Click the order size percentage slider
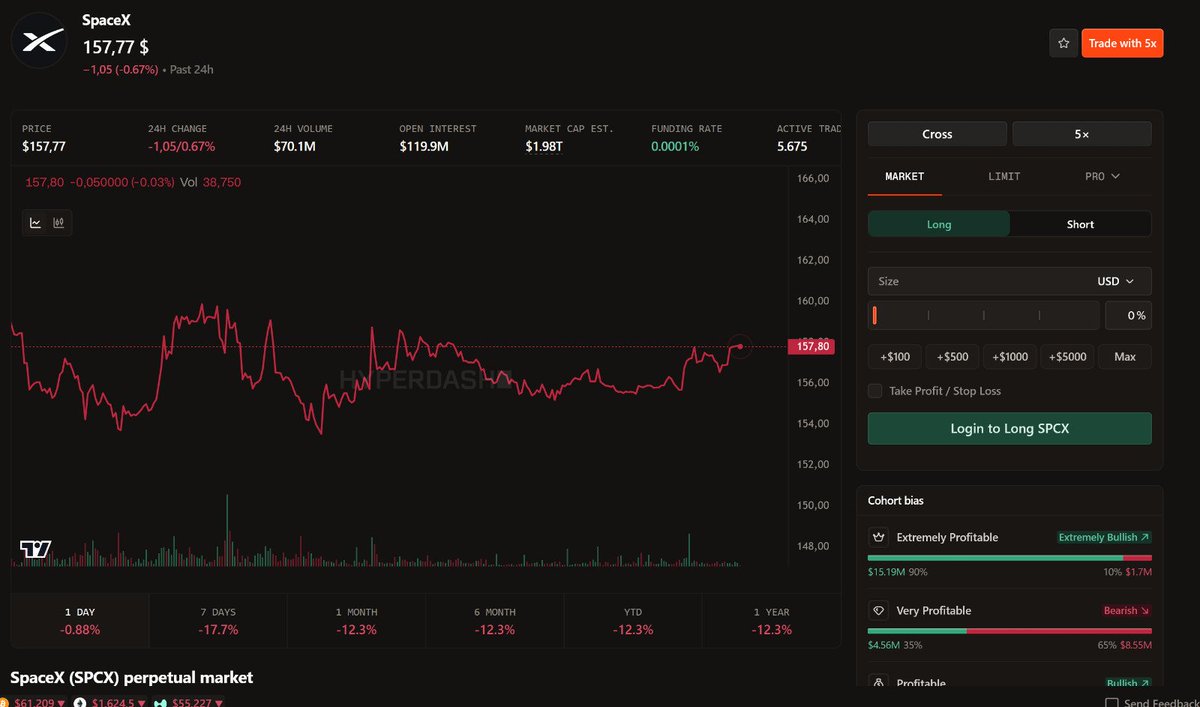 tap(984, 315)
